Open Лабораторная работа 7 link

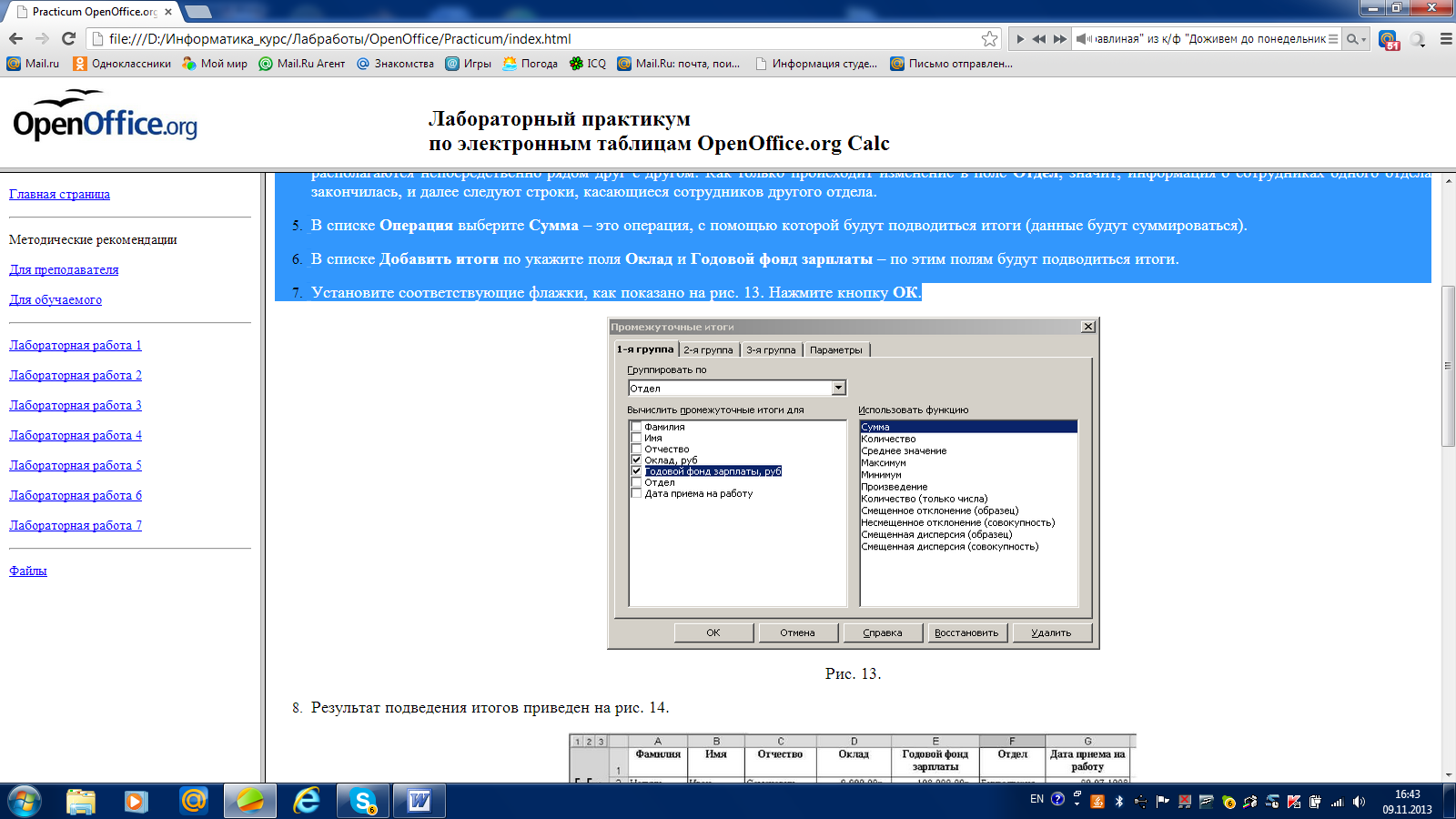tap(76, 525)
